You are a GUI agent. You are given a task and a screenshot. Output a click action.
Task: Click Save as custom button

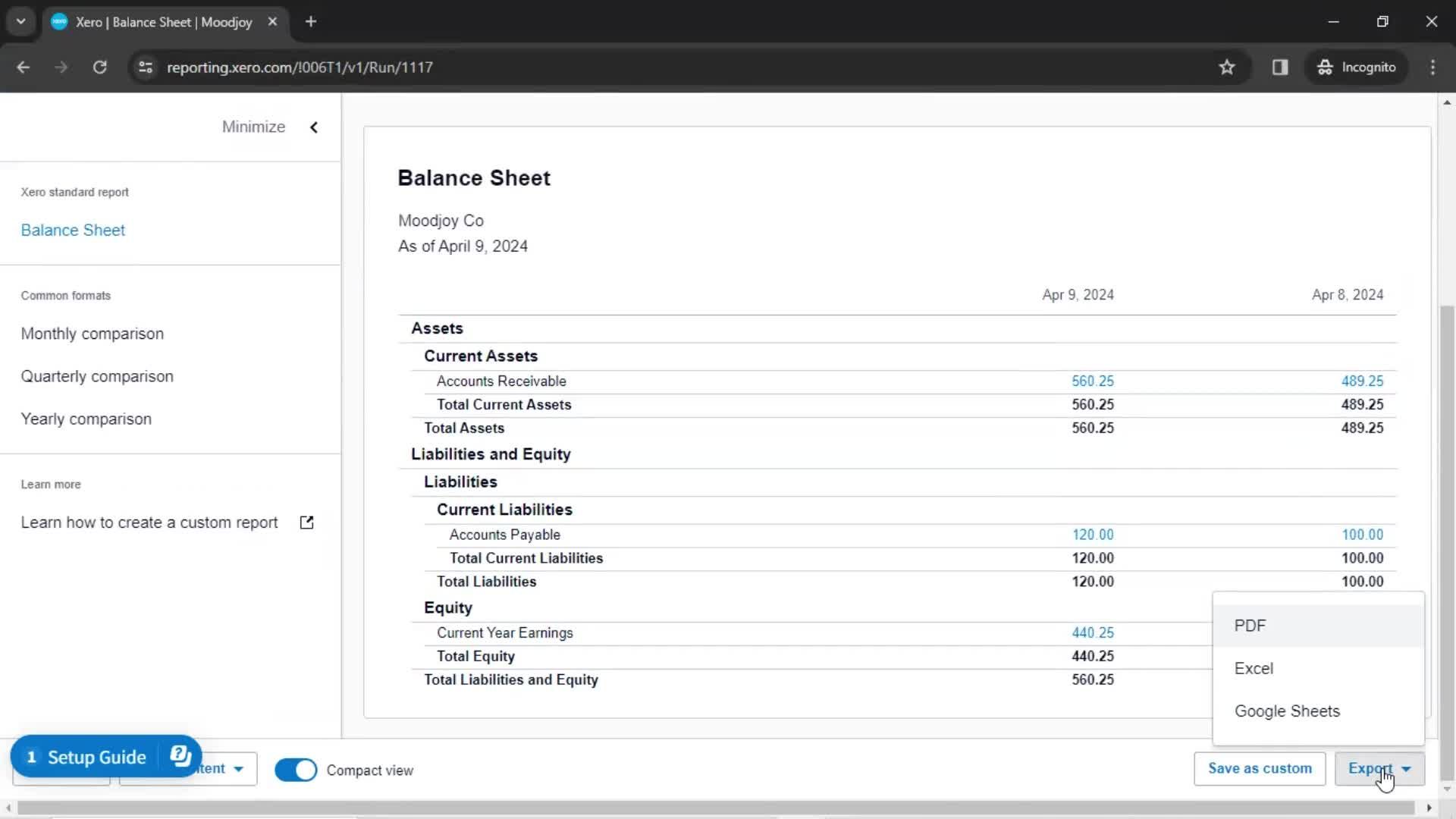click(x=1260, y=768)
